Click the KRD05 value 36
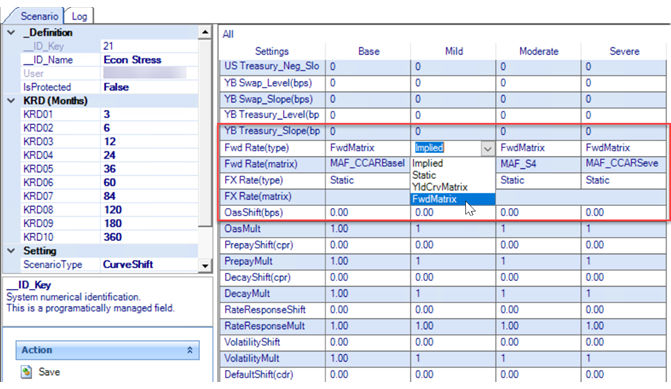This screenshot has height=389, width=671. coord(110,169)
